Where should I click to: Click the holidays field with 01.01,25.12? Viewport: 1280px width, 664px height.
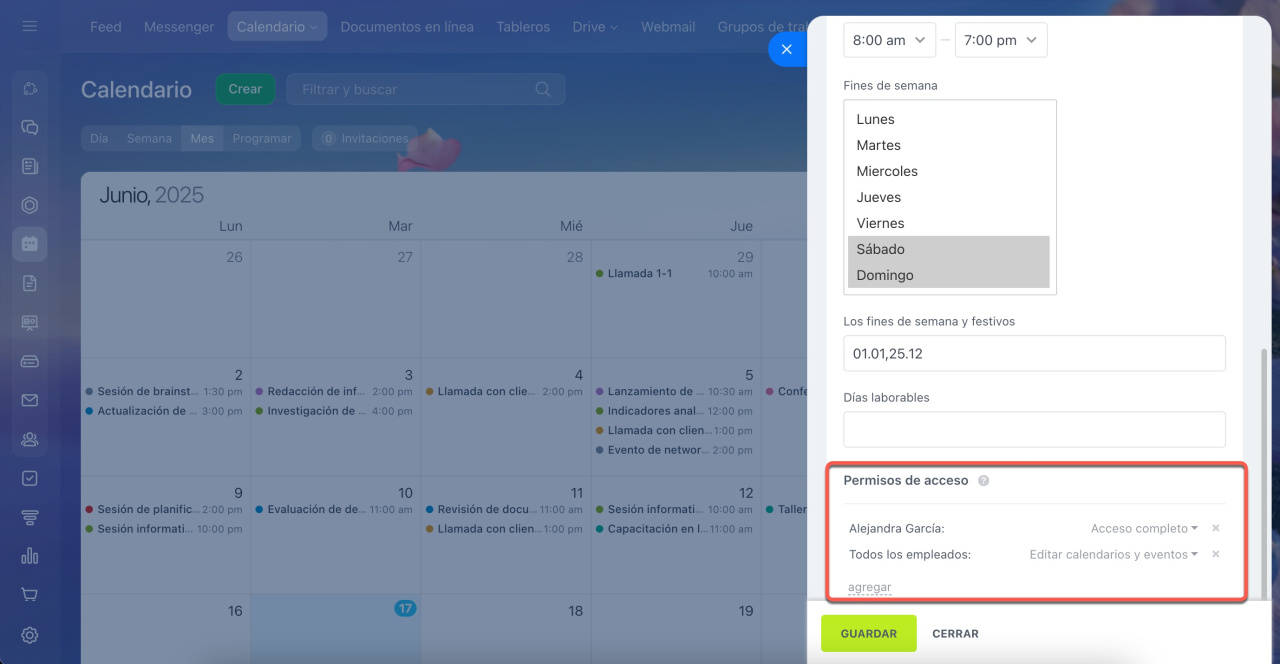pos(1034,354)
